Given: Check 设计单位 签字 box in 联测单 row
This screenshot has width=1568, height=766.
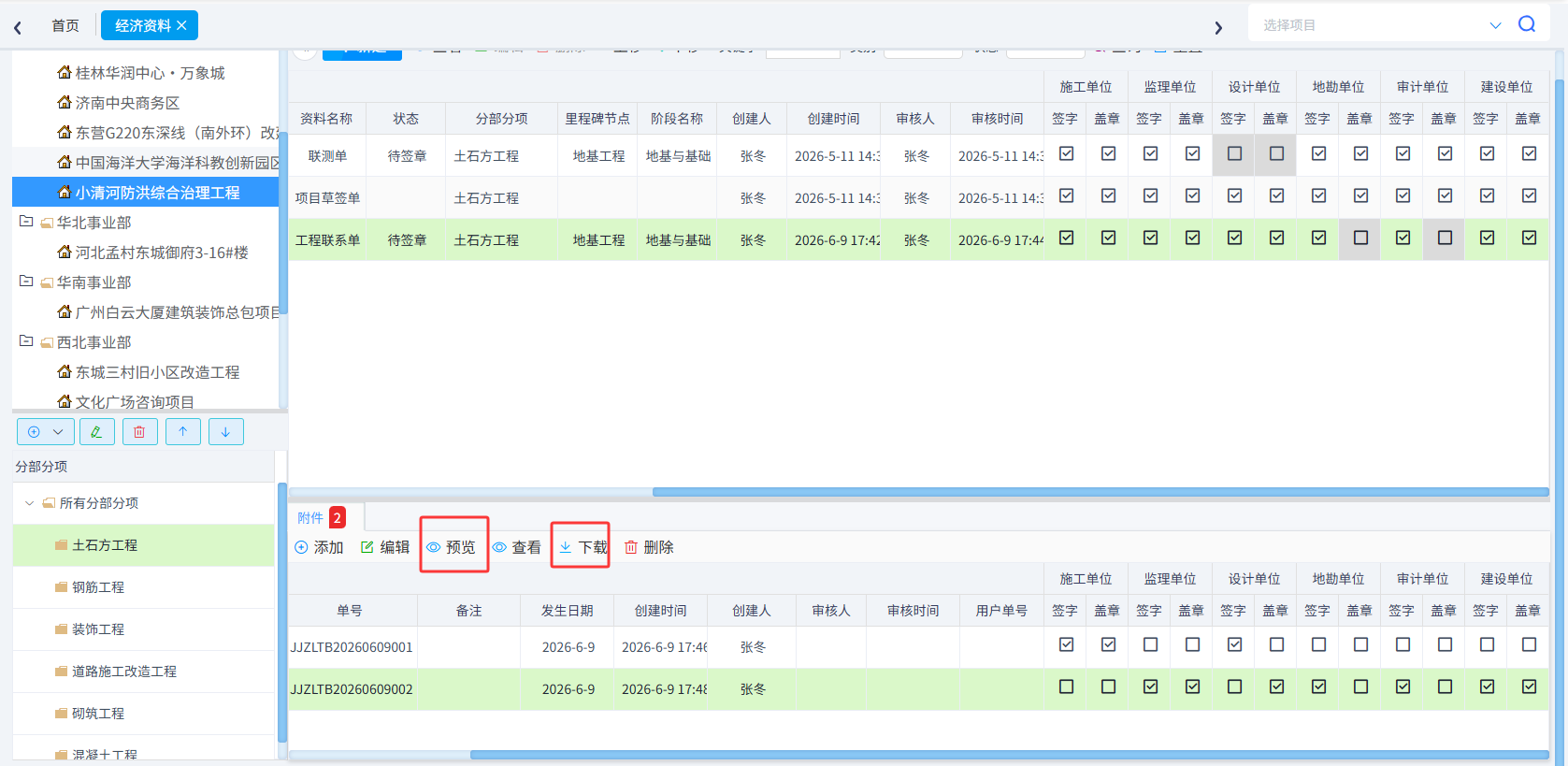Looking at the screenshot, I should pos(1234,153).
